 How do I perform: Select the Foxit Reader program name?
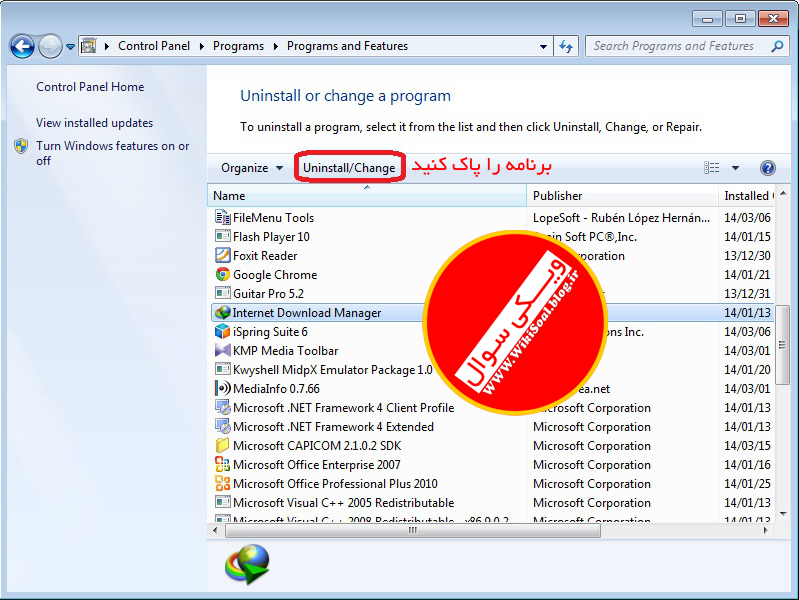[x=265, y=255]
